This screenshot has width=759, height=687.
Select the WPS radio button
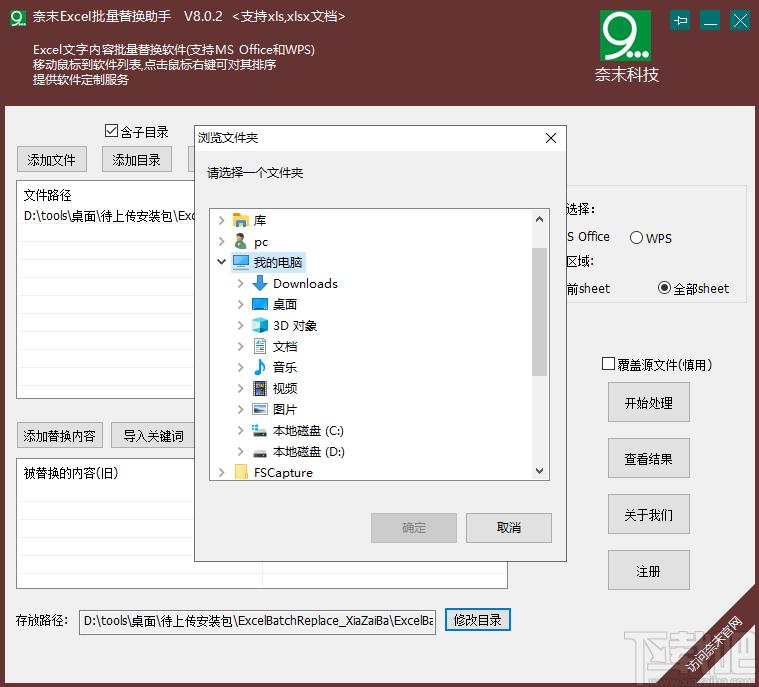pyautogui.click(x=636, y=238)
